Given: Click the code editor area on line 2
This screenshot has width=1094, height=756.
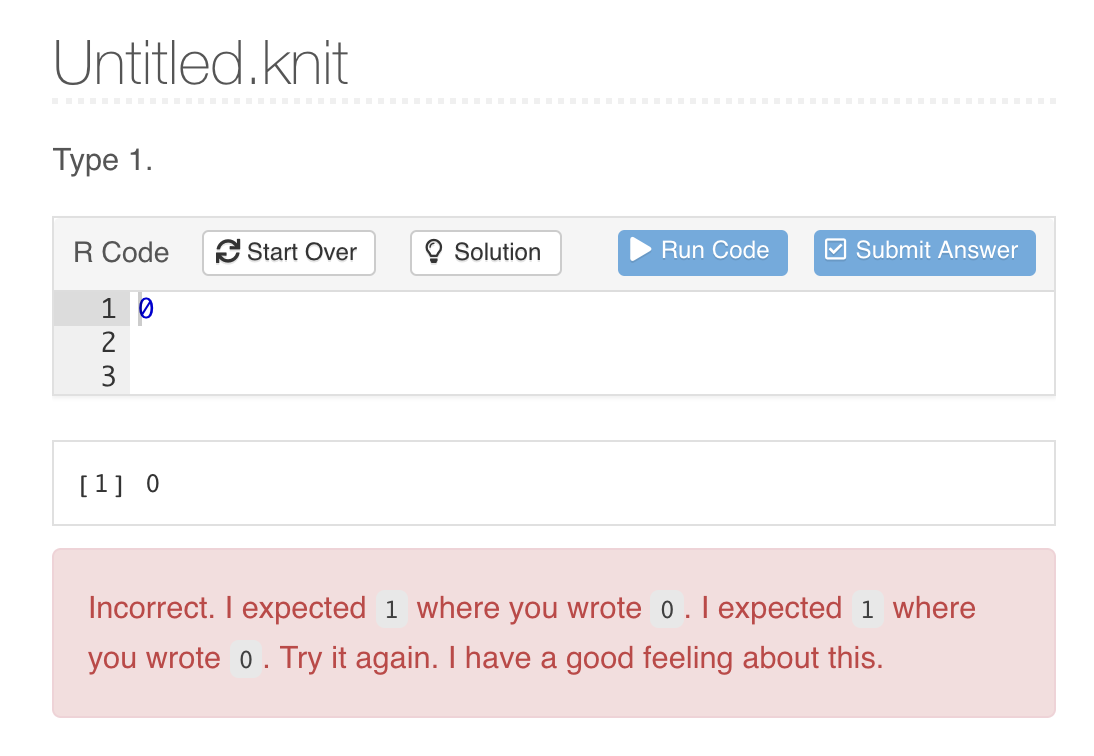Looking at the screenshot, I should 300,342.
